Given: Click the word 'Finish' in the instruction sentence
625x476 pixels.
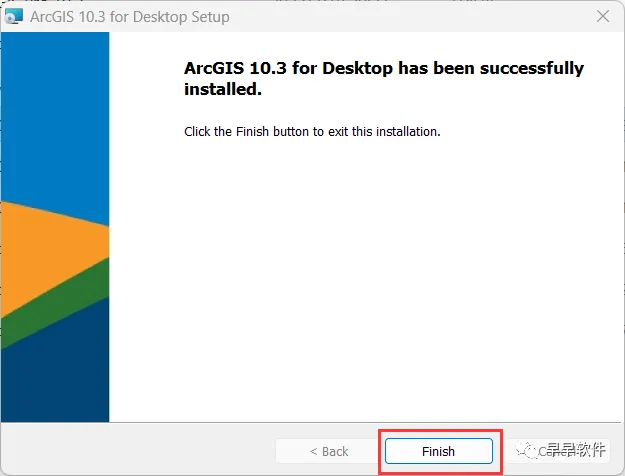Looking at the screenshot, I should coord(252,132).
